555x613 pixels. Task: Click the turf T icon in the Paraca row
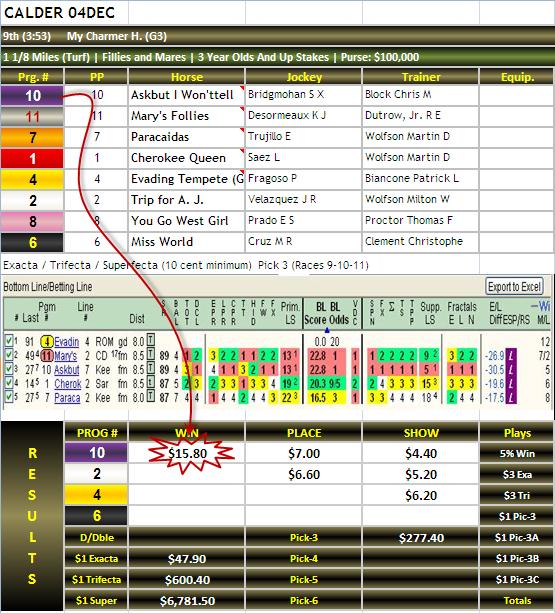point(151,397)
